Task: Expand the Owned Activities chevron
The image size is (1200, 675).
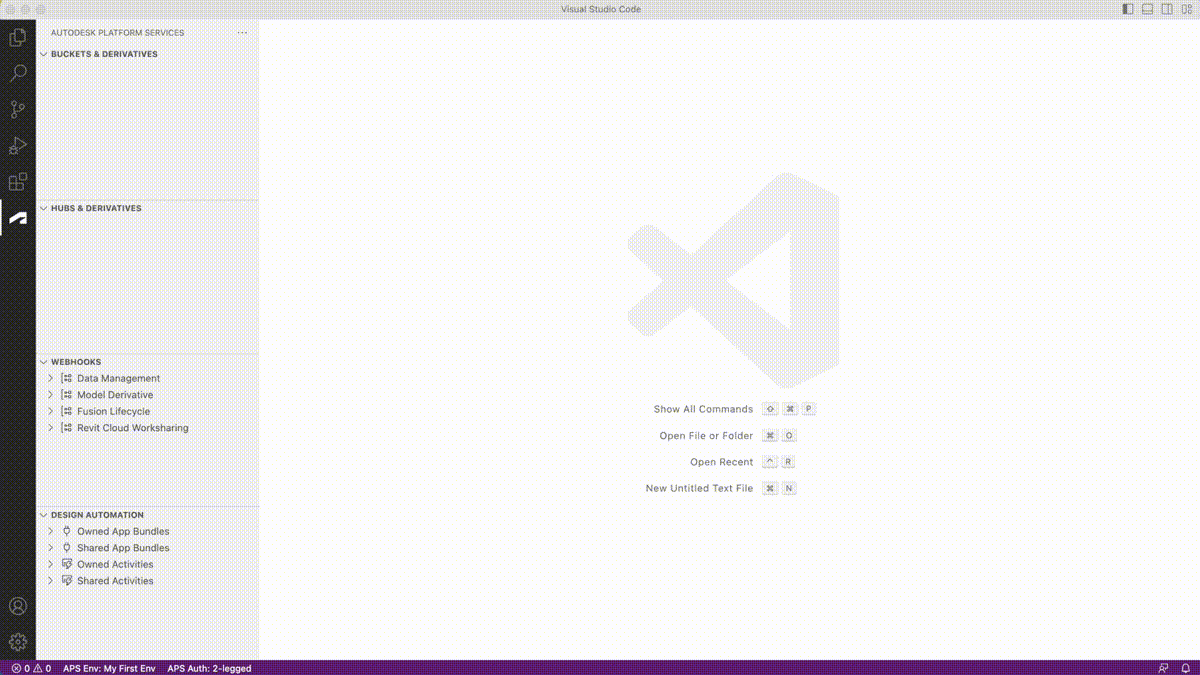Action: click(51, 564)
